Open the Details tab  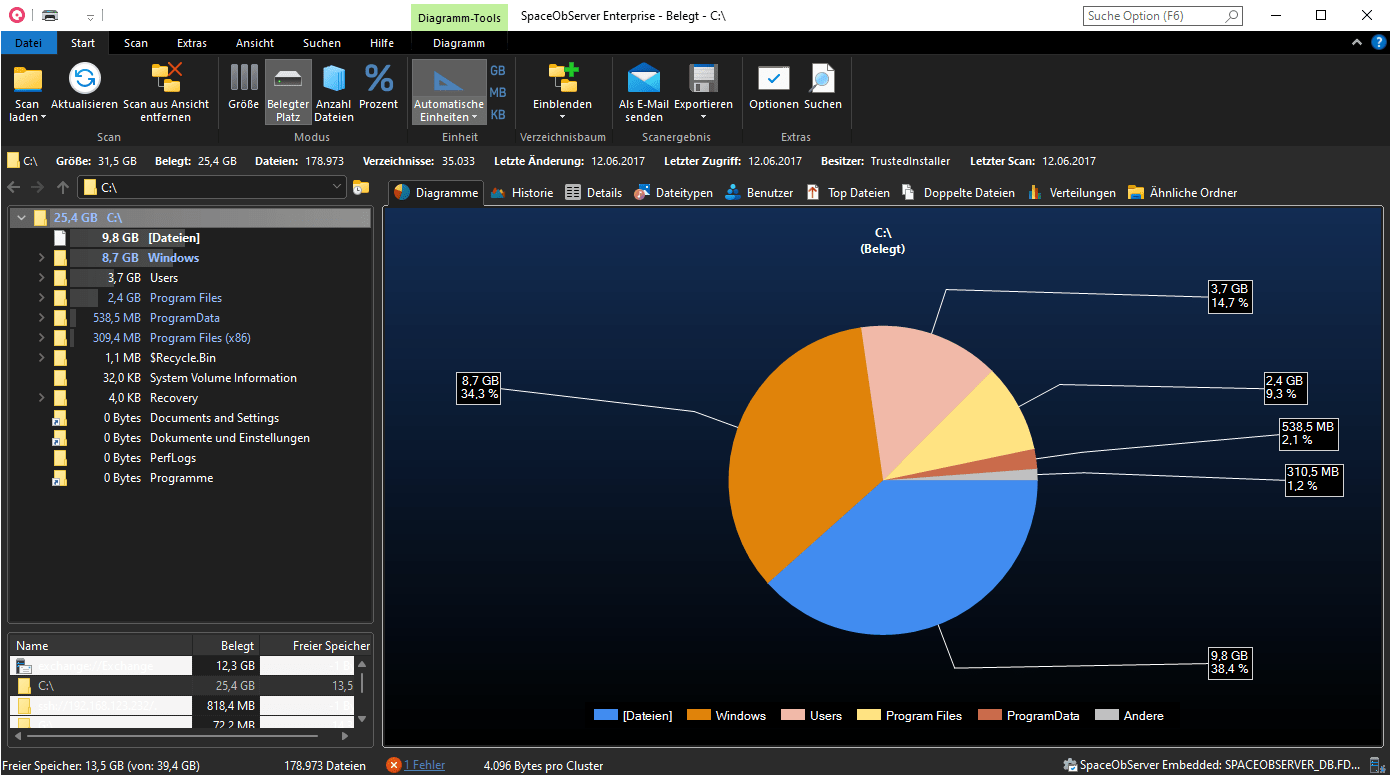coord(593,193)
